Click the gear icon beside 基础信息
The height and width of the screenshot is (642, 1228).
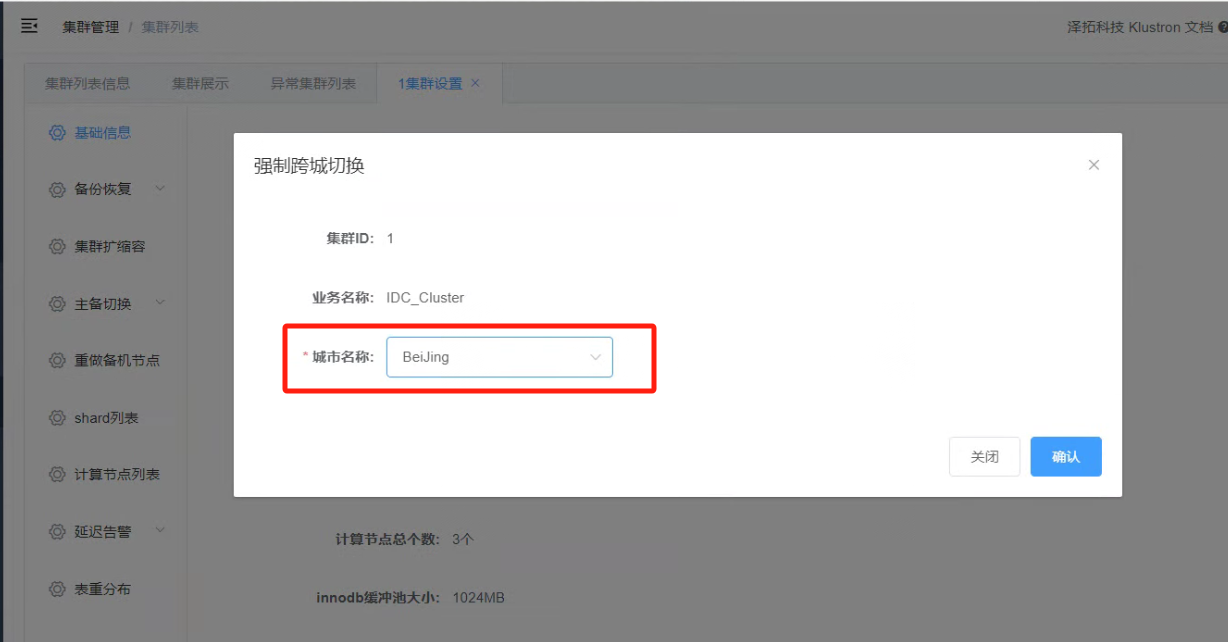tap(57, 133)
